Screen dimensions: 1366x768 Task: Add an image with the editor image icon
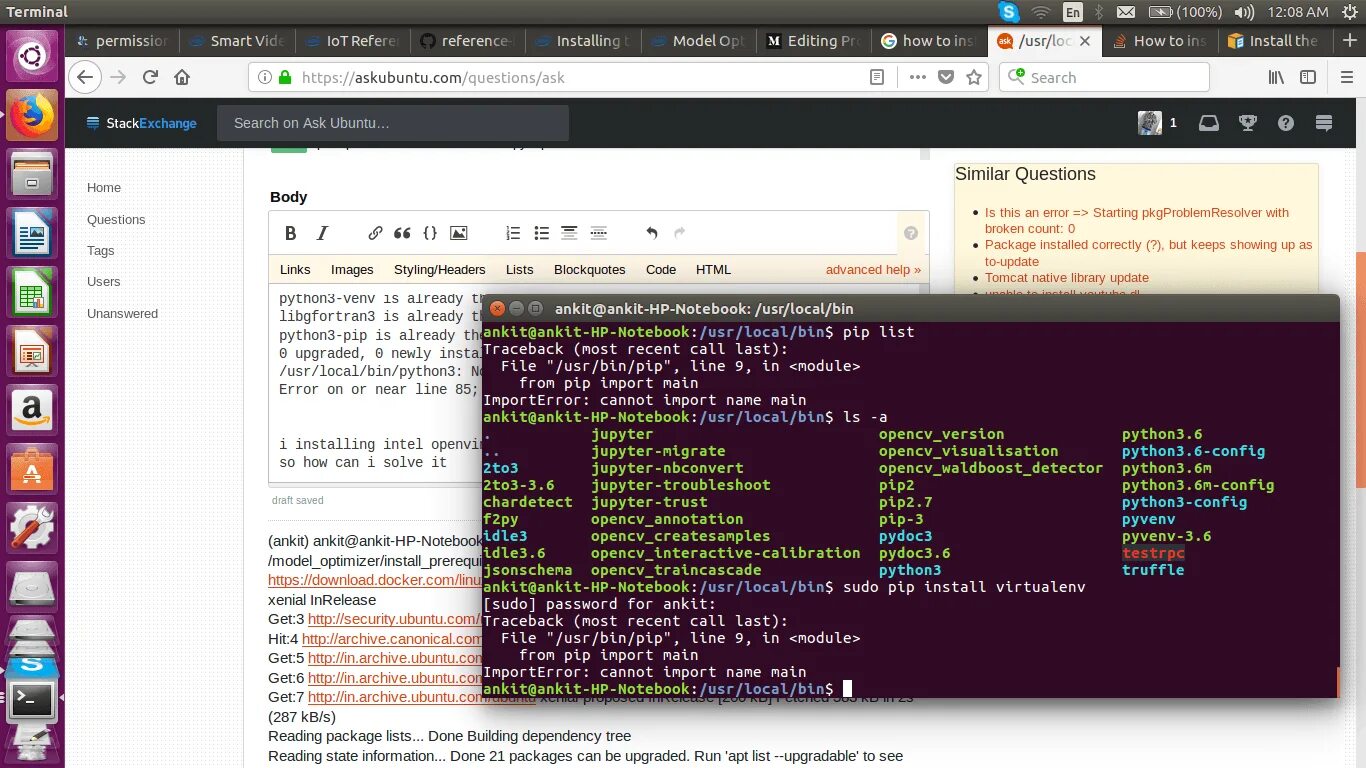(x=458, y=233)
